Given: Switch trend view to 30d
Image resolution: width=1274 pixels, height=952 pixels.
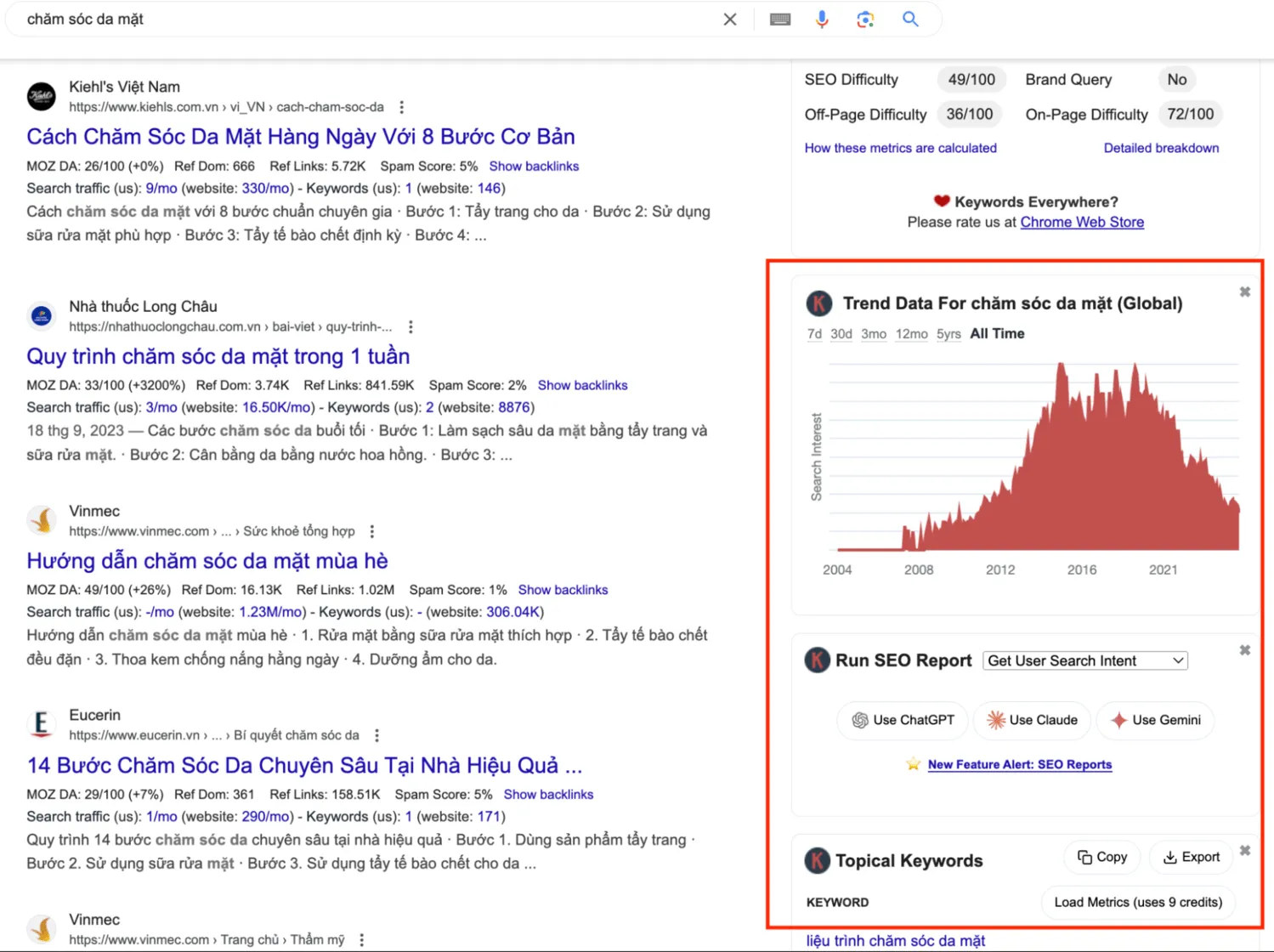Looking at the screenshot, I should click(840, 334).
